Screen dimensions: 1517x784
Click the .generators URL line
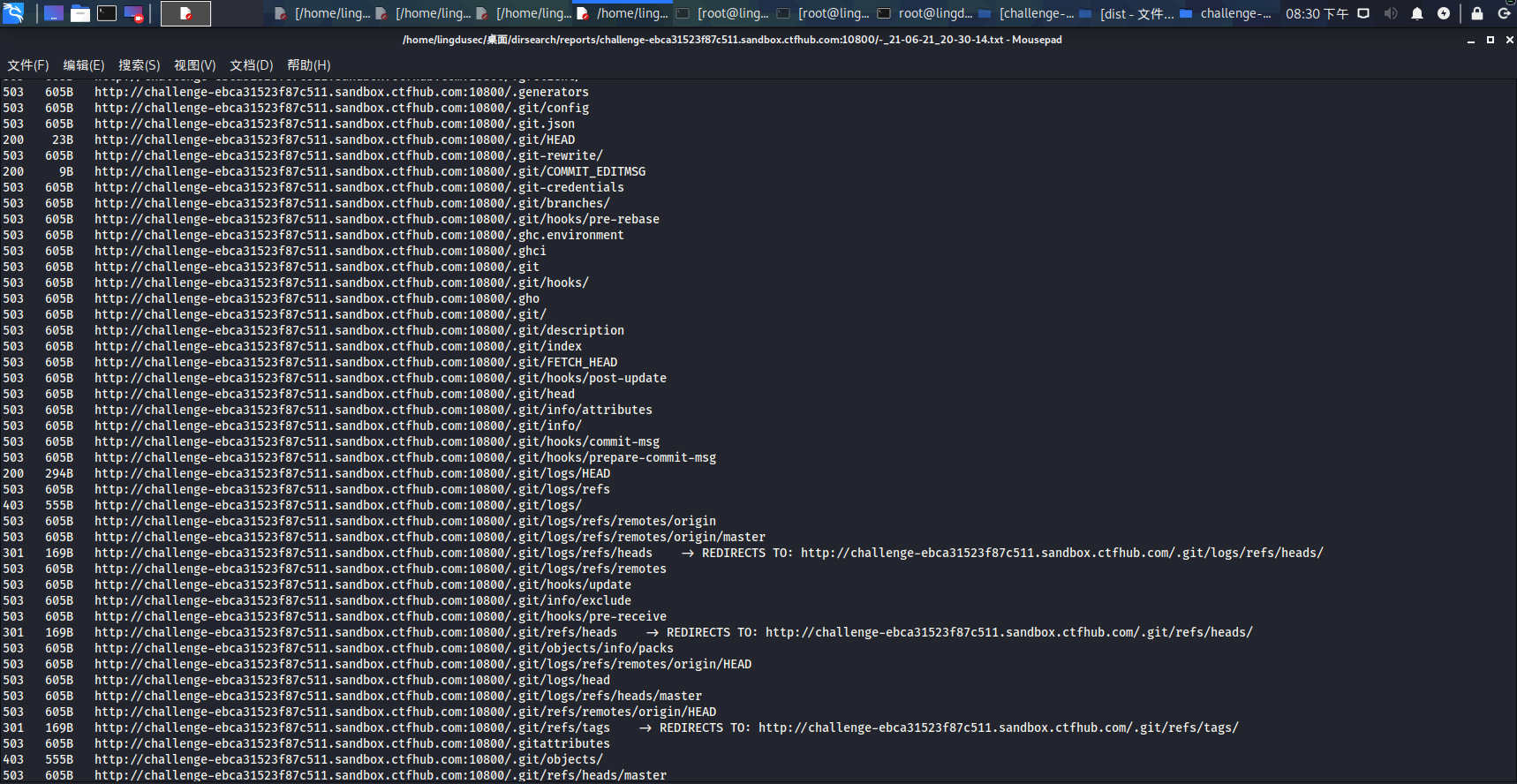tap(342, 92)
